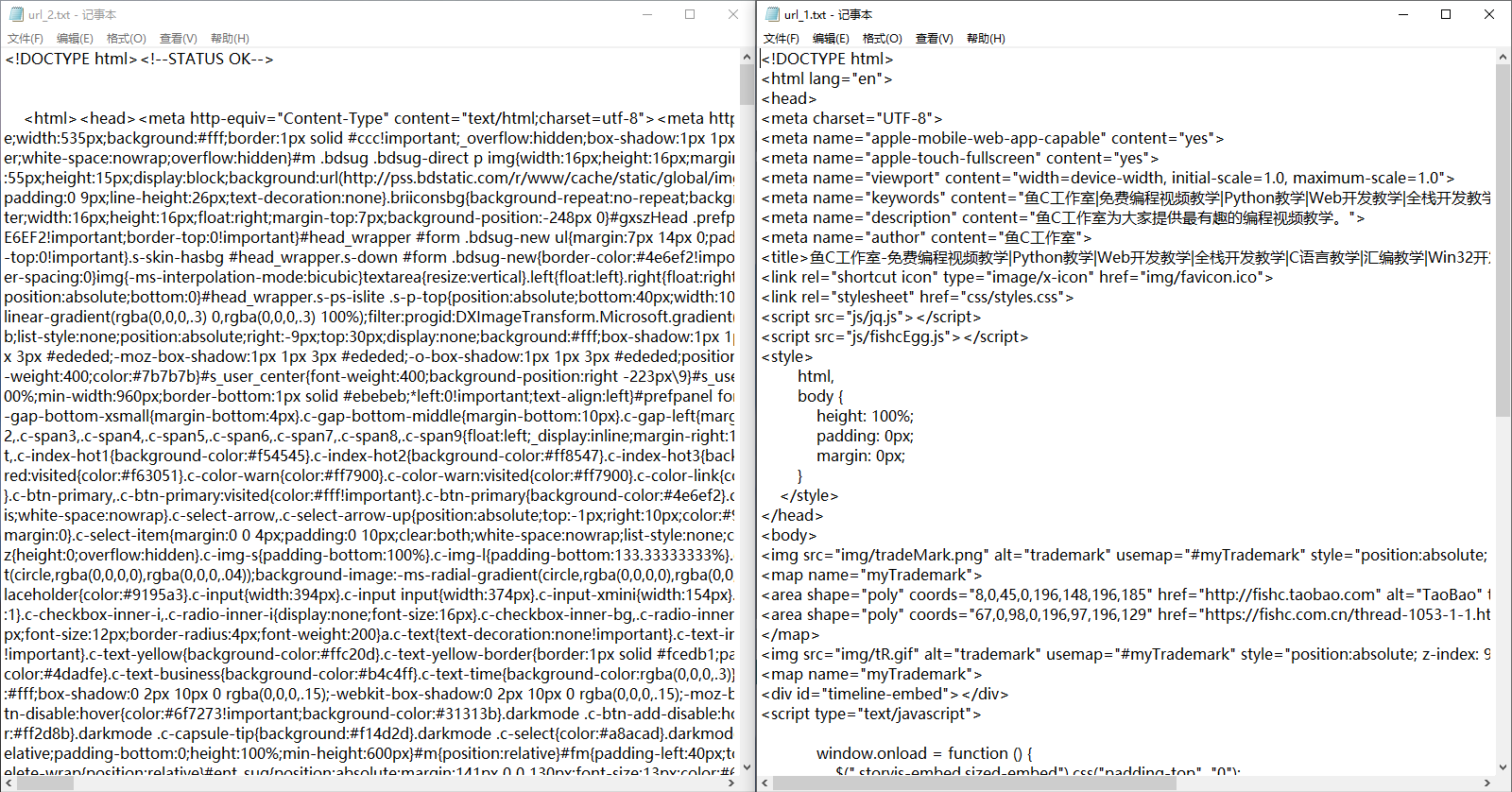Viewport: 1512px width, 792px height.
Task: Maximize the url_2.txt Notepad window
Action: point(690,14)
